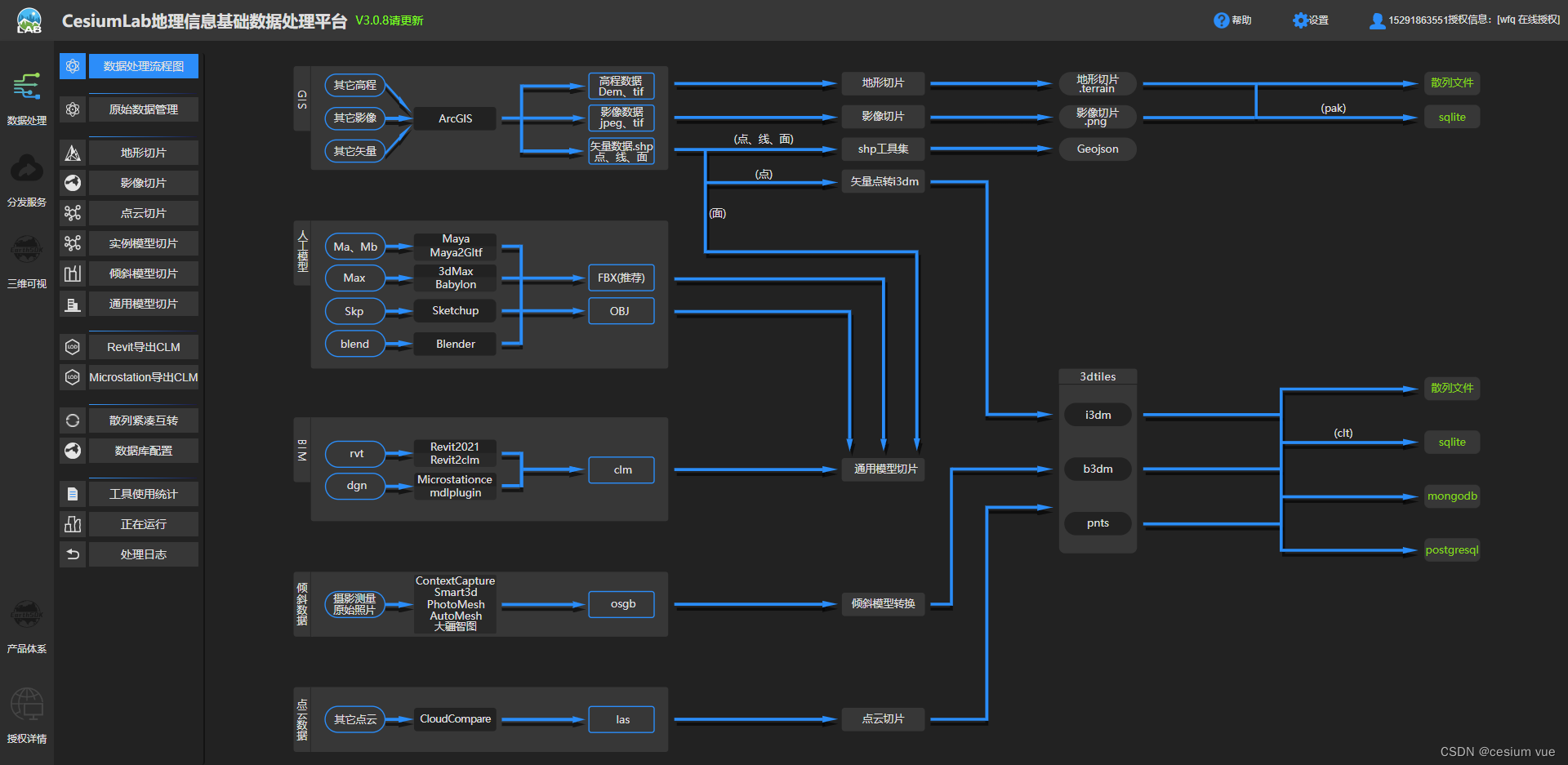Click the ArcGIS node in the flowchart
This screenshot has width=1568, height=765.
[455, 118]
